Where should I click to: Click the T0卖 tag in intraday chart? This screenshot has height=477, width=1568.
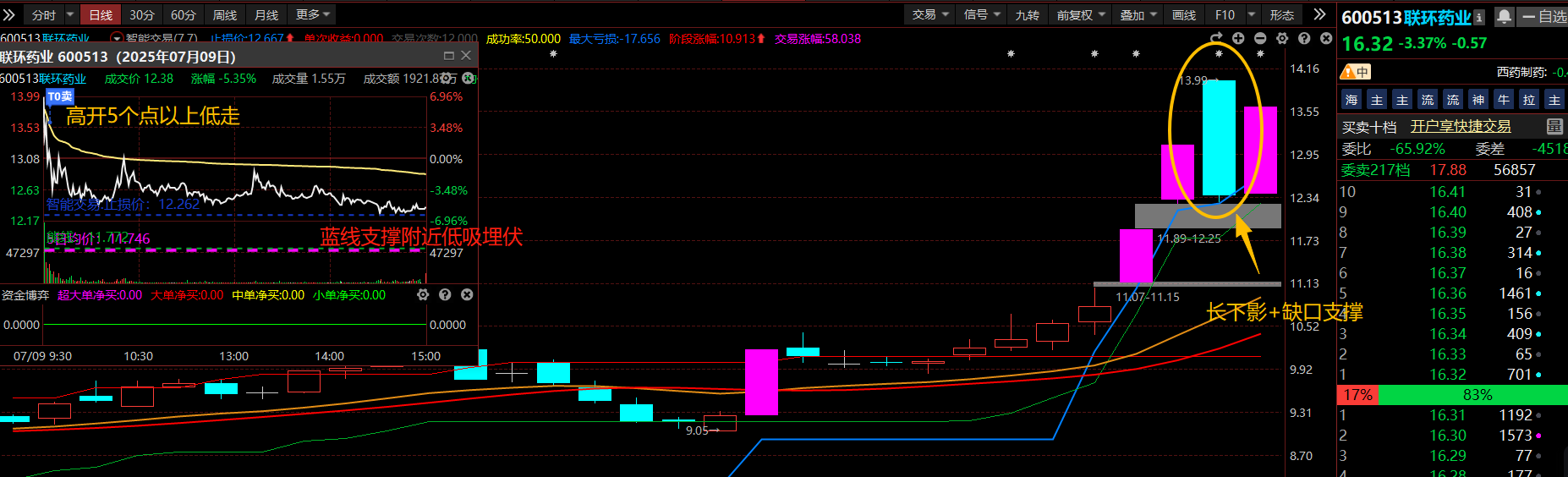(x=60, y=96)
